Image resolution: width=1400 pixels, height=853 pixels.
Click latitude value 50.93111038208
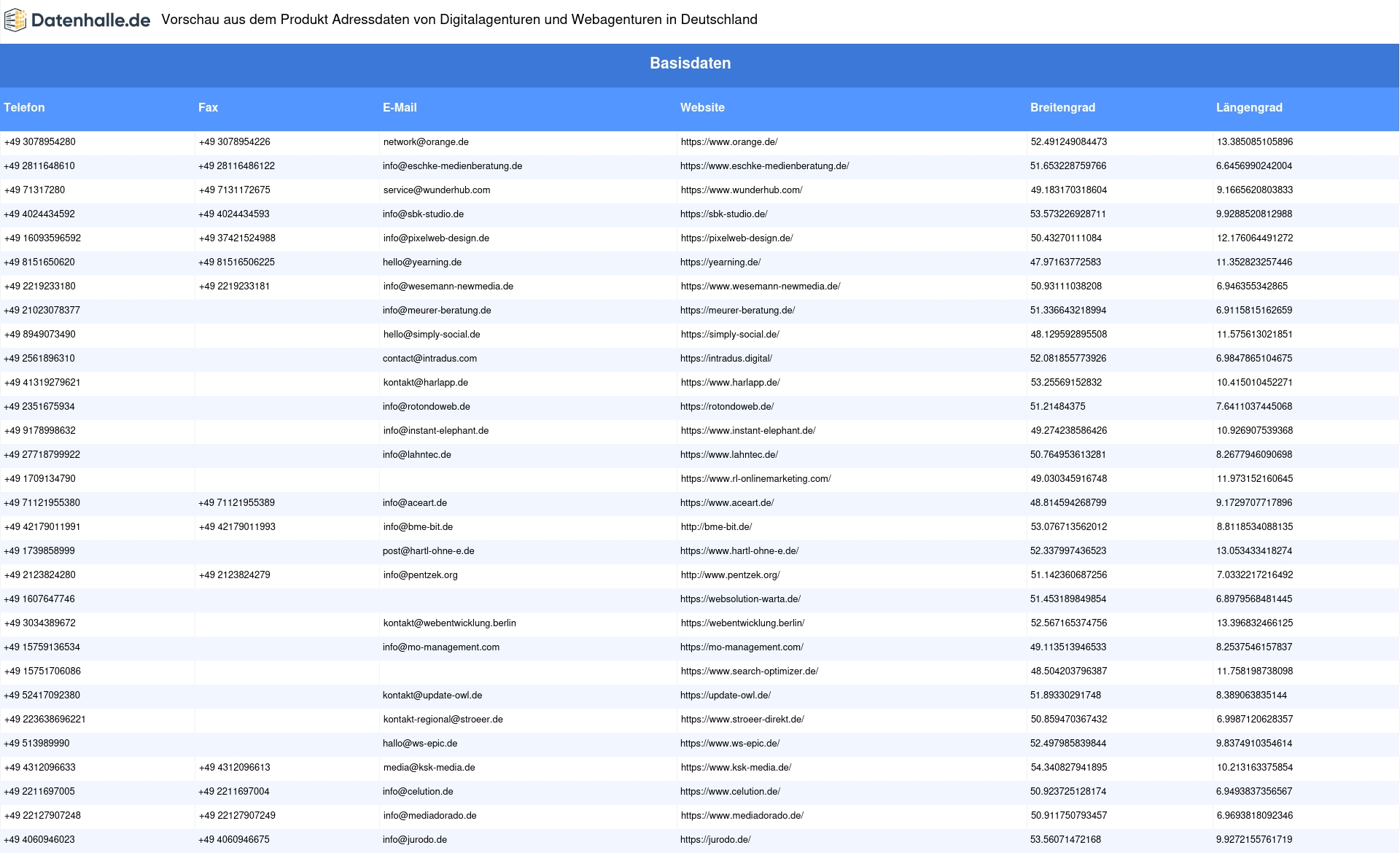click(1066, 287)
